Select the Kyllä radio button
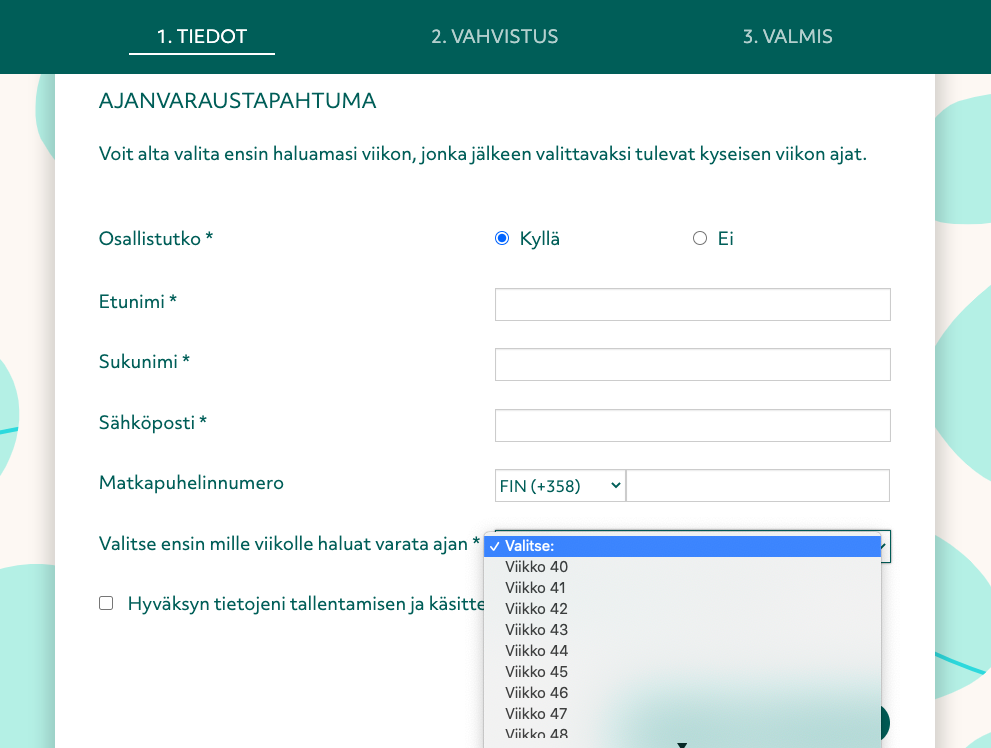 pyautogui.click(x=502, y=239)
